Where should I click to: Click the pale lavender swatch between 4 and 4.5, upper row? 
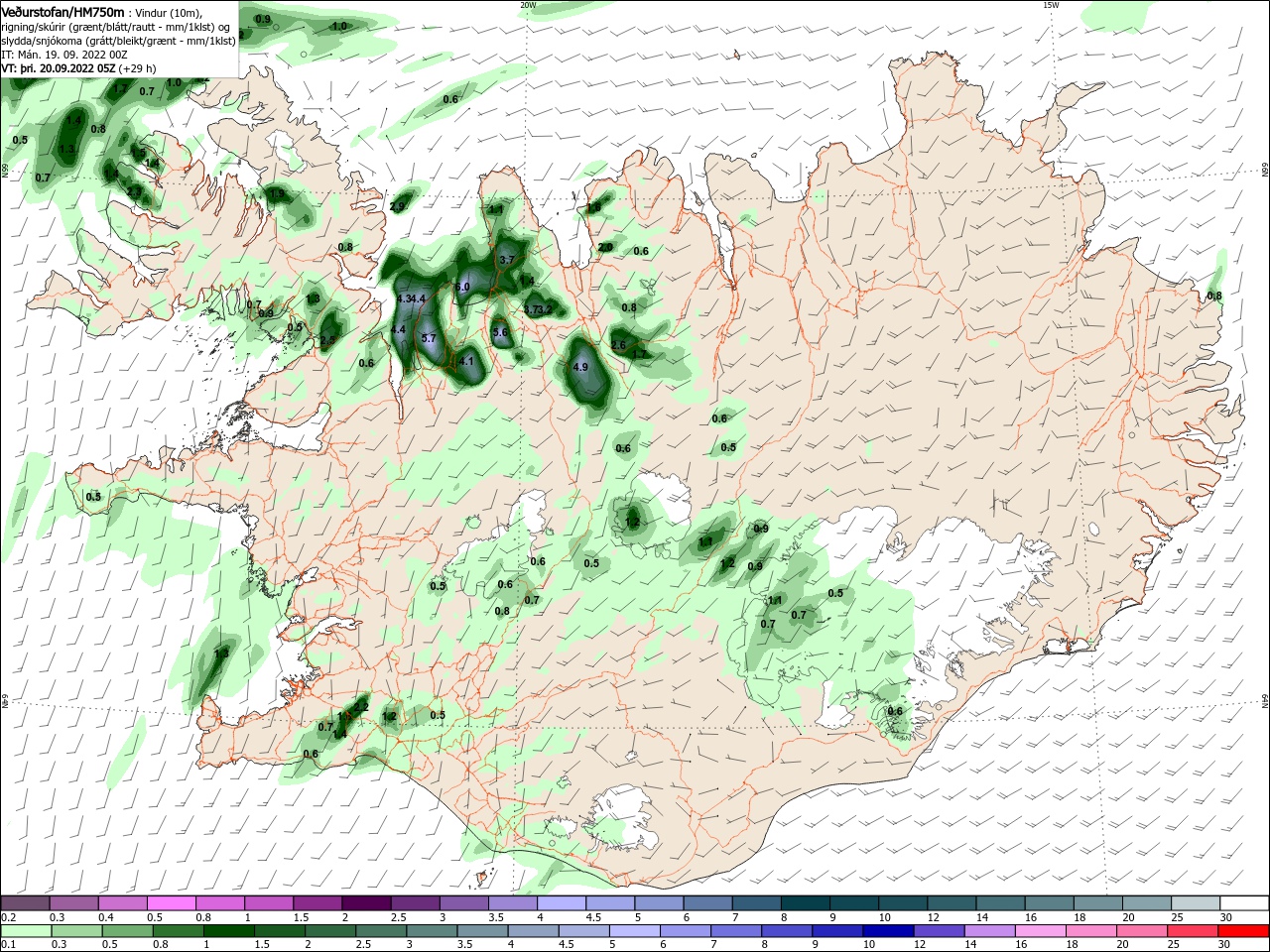[x=562, y=902]
